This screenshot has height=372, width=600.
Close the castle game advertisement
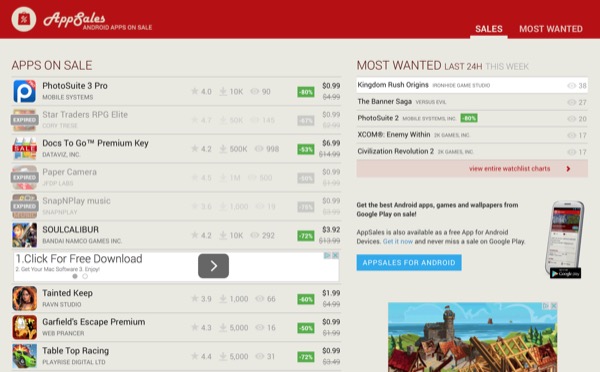(x=553, y=306)
